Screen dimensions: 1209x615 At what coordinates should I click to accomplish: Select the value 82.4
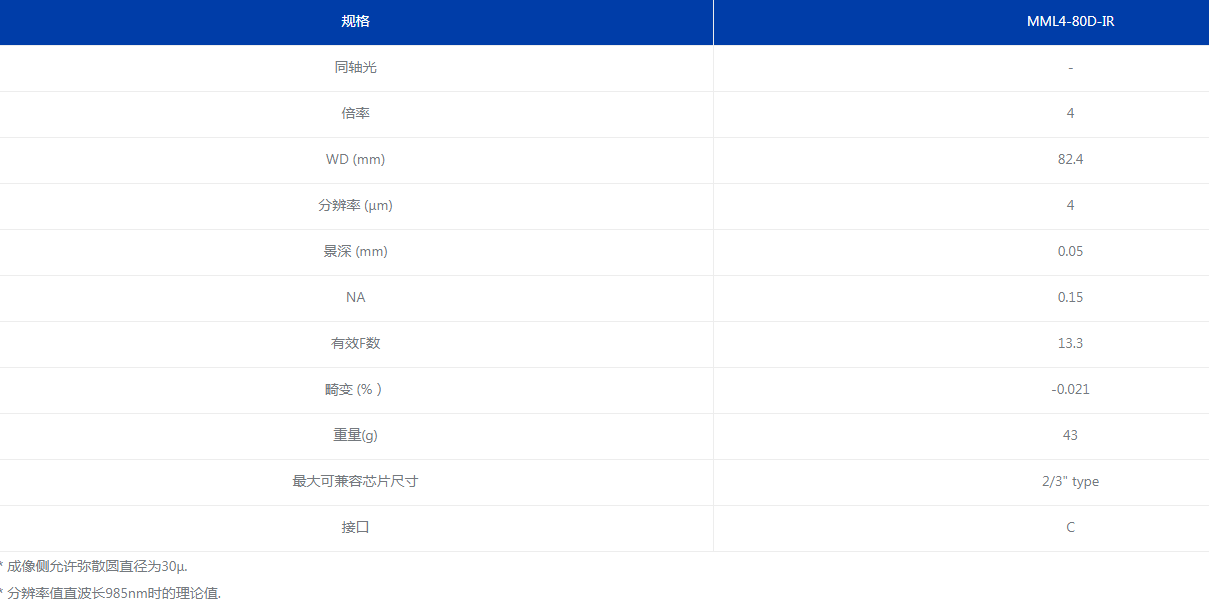[x=1070, y=159]
